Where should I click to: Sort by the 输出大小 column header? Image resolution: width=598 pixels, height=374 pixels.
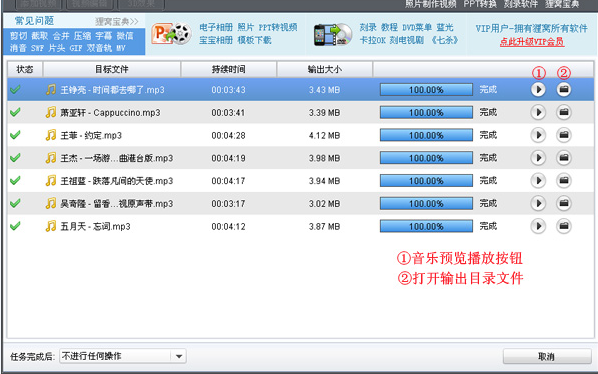point(325,69)
